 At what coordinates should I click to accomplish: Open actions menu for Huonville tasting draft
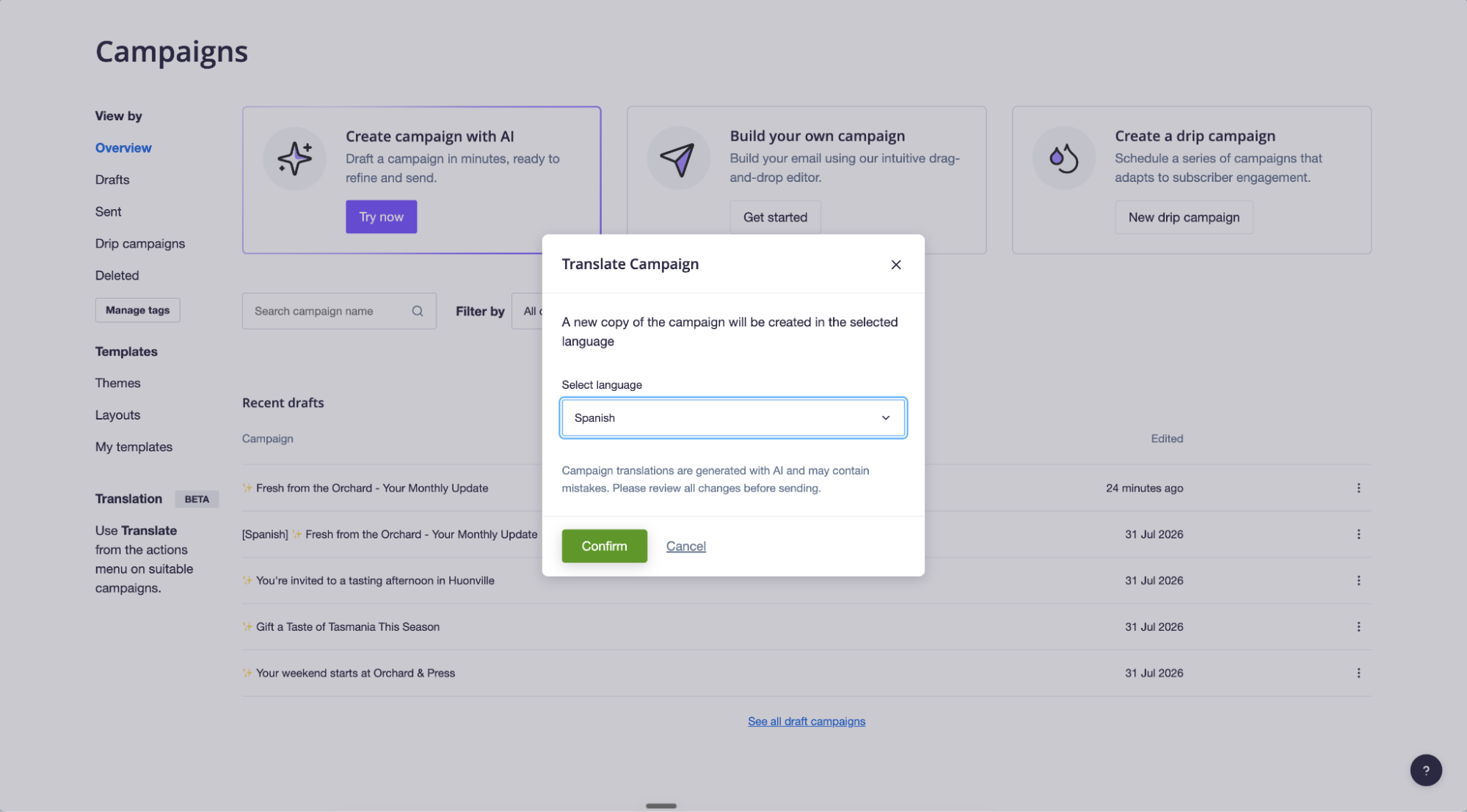pos(1358,580)
